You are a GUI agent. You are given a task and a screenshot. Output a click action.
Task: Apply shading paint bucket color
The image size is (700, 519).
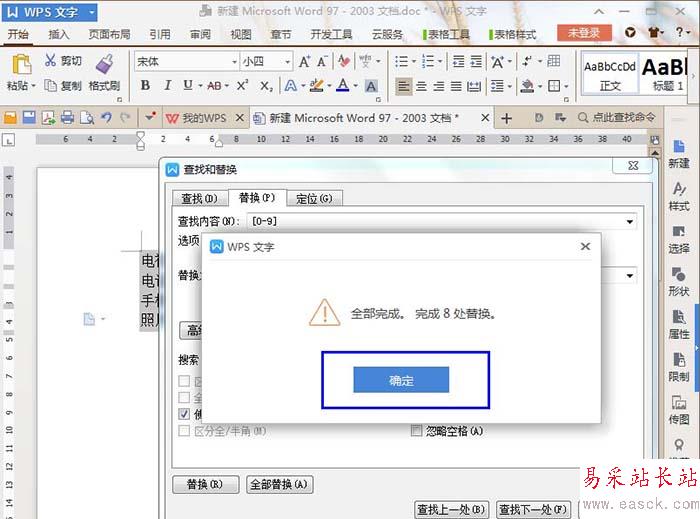point(527,86)
